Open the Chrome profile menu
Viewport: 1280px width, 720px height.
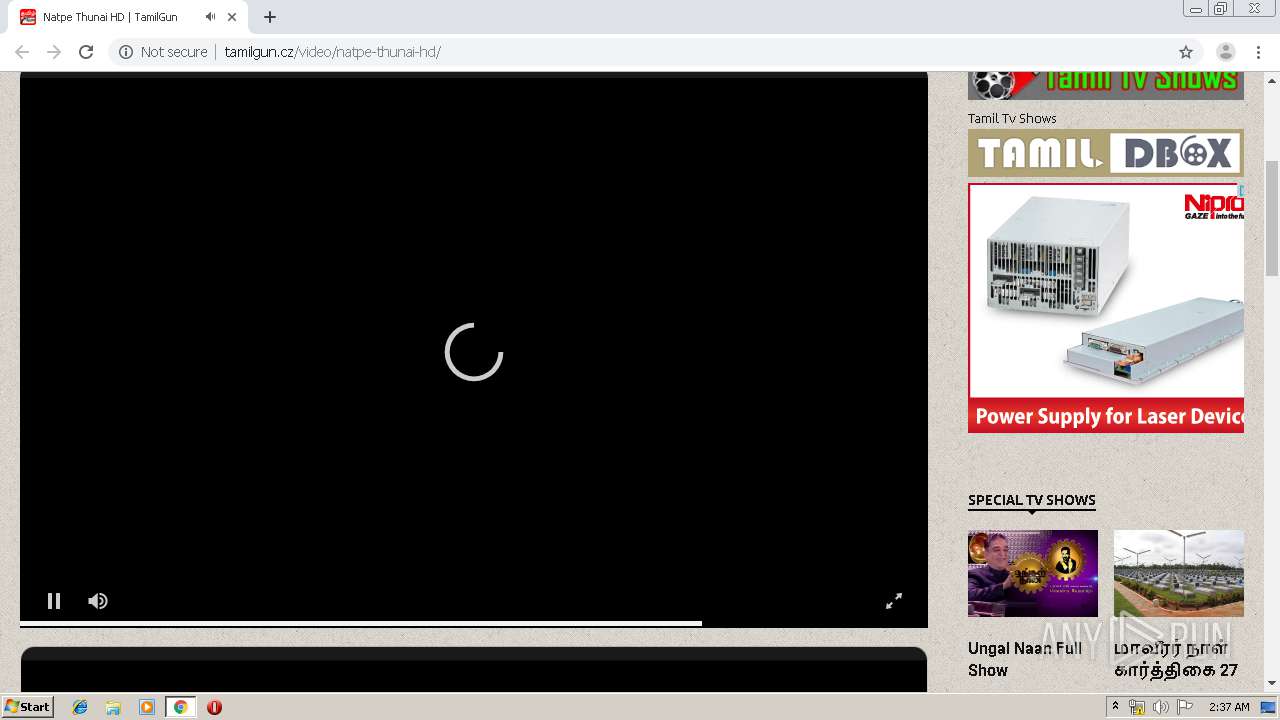(1226, 52)
